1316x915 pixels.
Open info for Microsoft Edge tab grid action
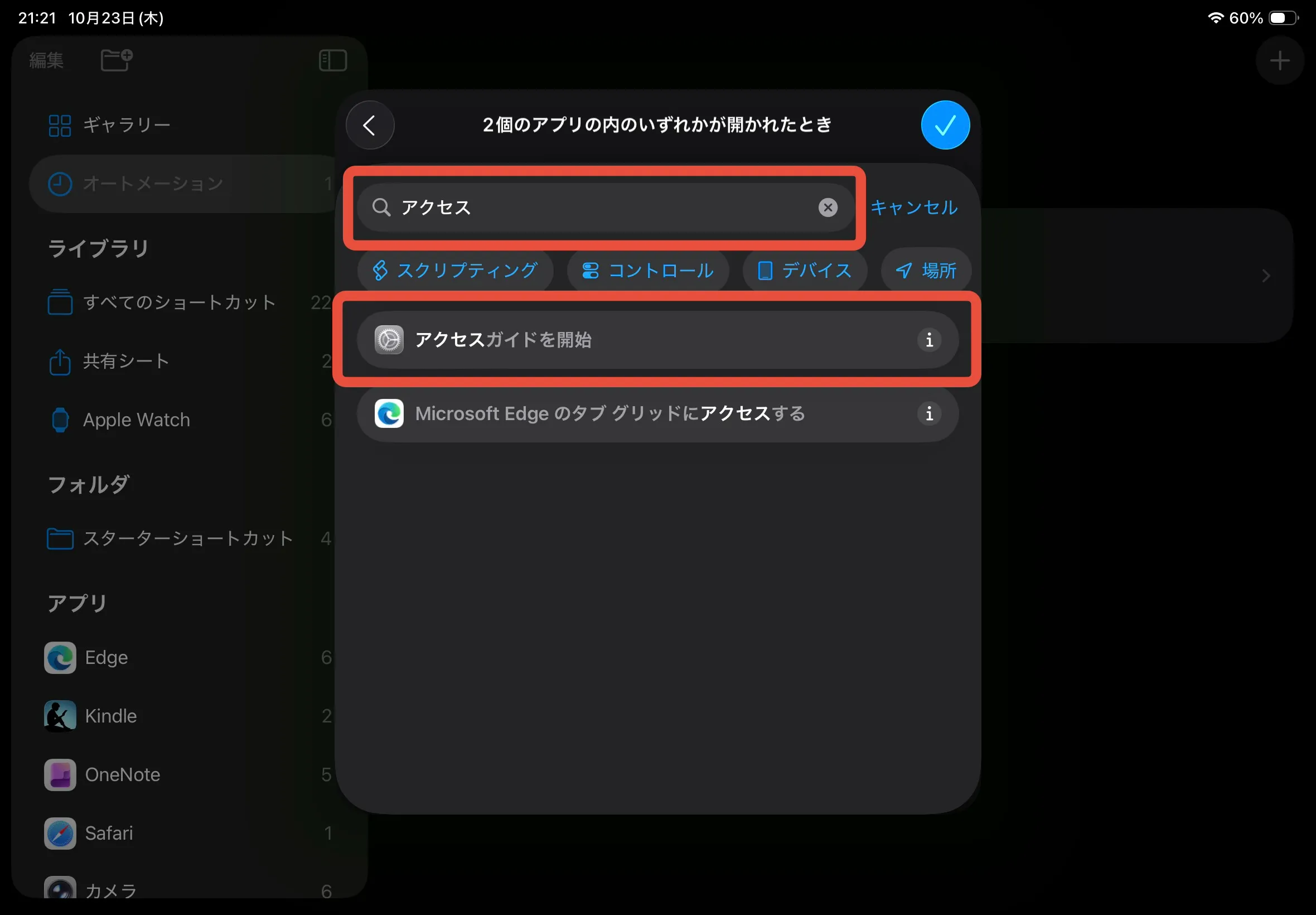(928, 413)
